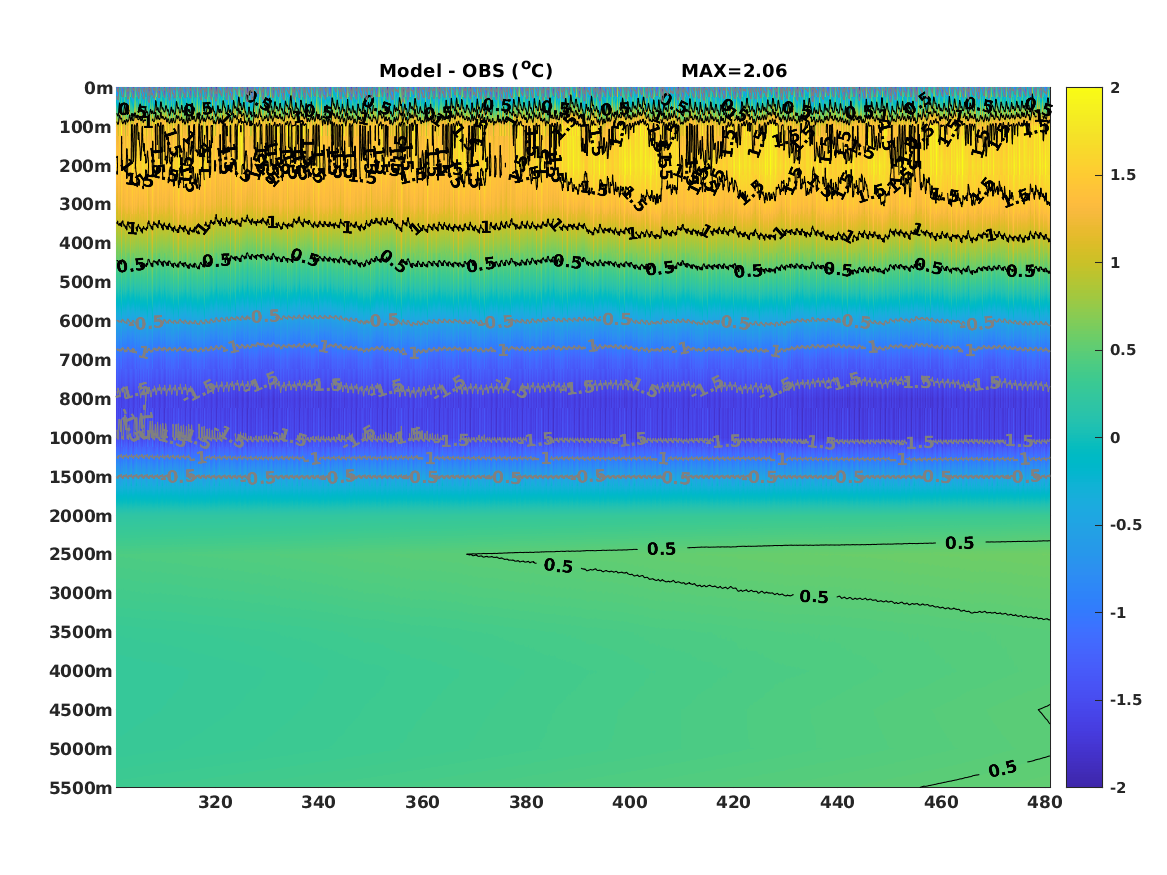Pick the colorbar tick label "1"
The height and width of the screenshot is (875, 1167).
click(1115, 263)
